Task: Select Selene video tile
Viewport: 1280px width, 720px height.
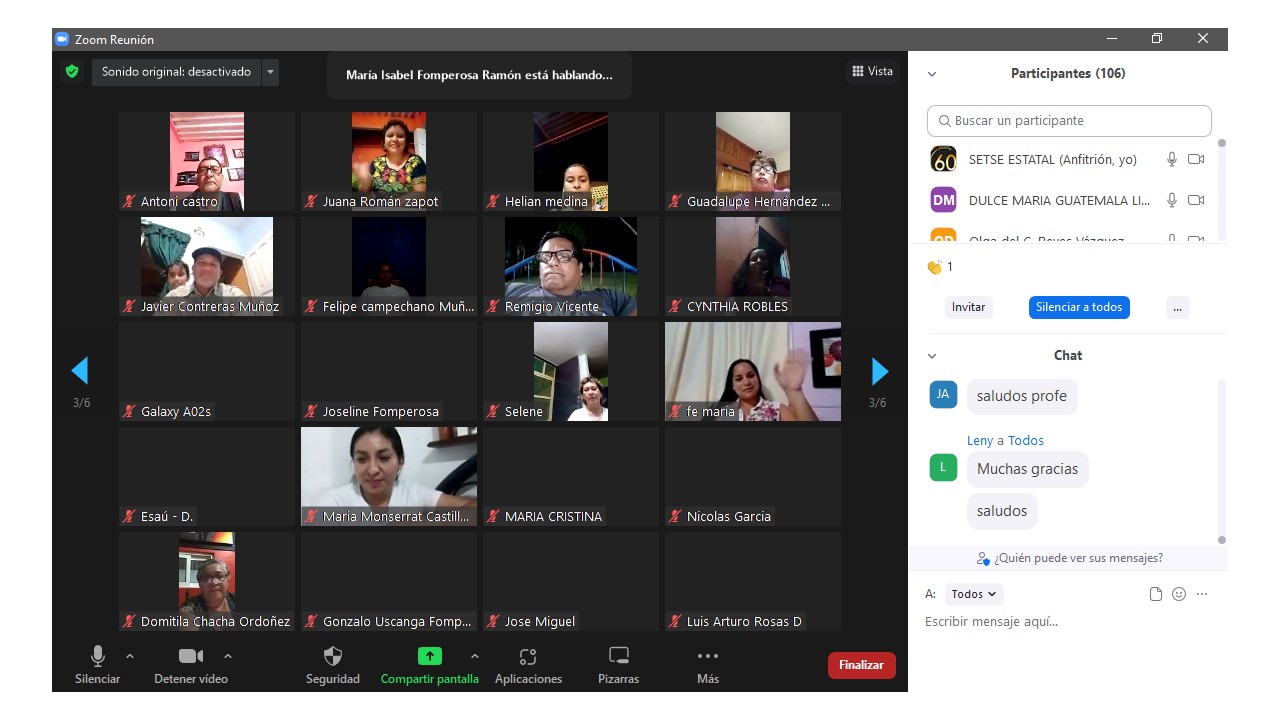Action: click(x=571, y=371)
